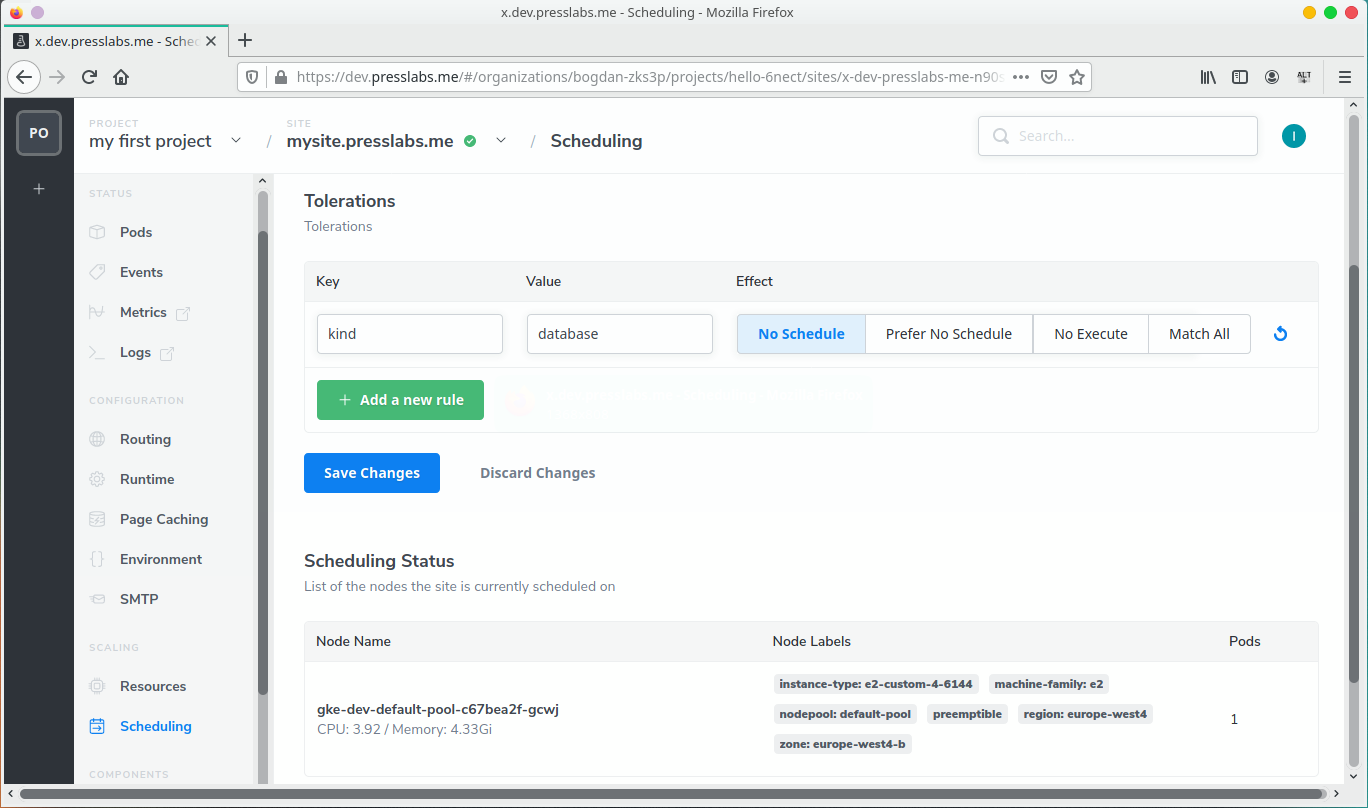Image resolution: width=1368 pixels, height=808 pixels.
Task: Save page to Pocket
Action: click(x=1049, y=77)
